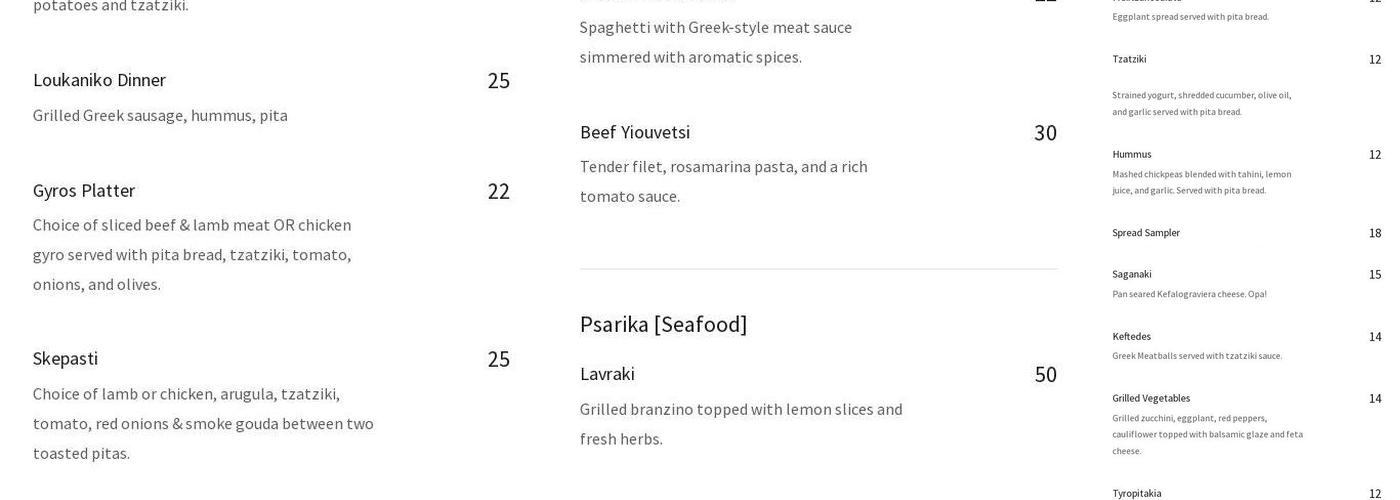Click the Saganaki appetizer name
The width and height of the screenshot is (1400, 500).
tap(1131, 274)
